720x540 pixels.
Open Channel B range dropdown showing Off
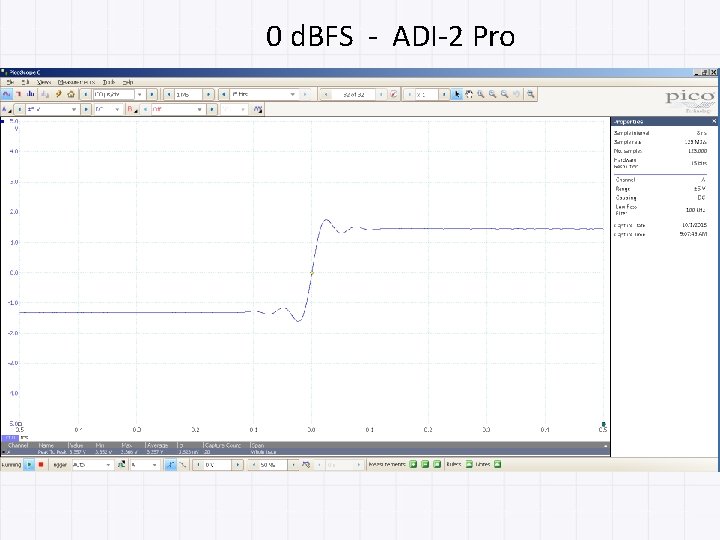199,109
